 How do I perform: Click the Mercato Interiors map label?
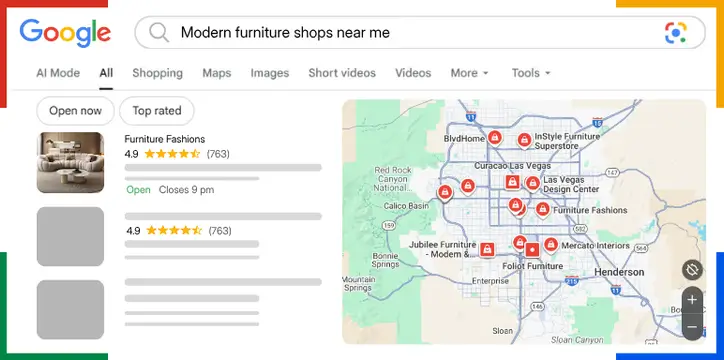tap(595, 246)
